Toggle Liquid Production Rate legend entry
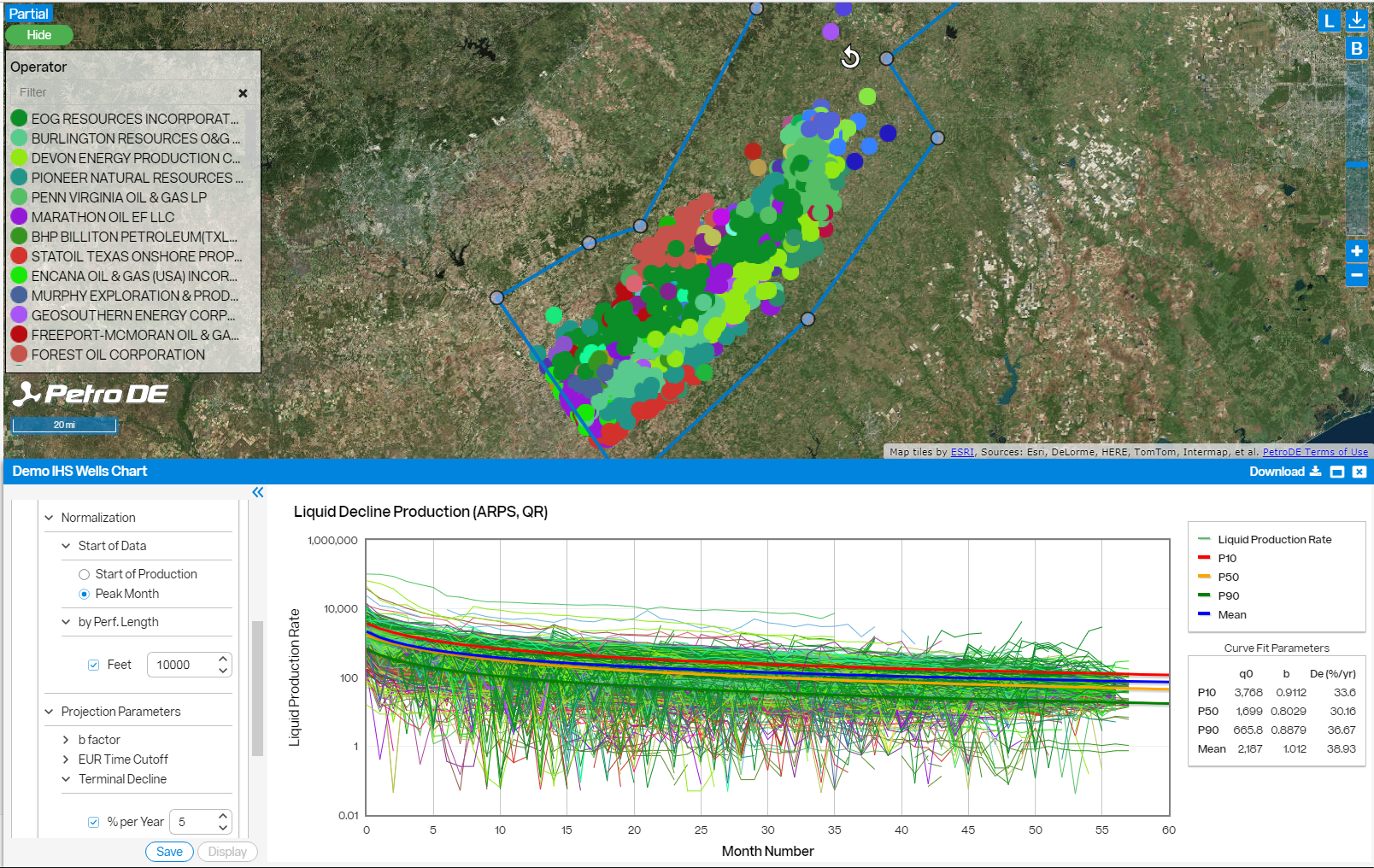1374x868 pixels. [1265, 540]
